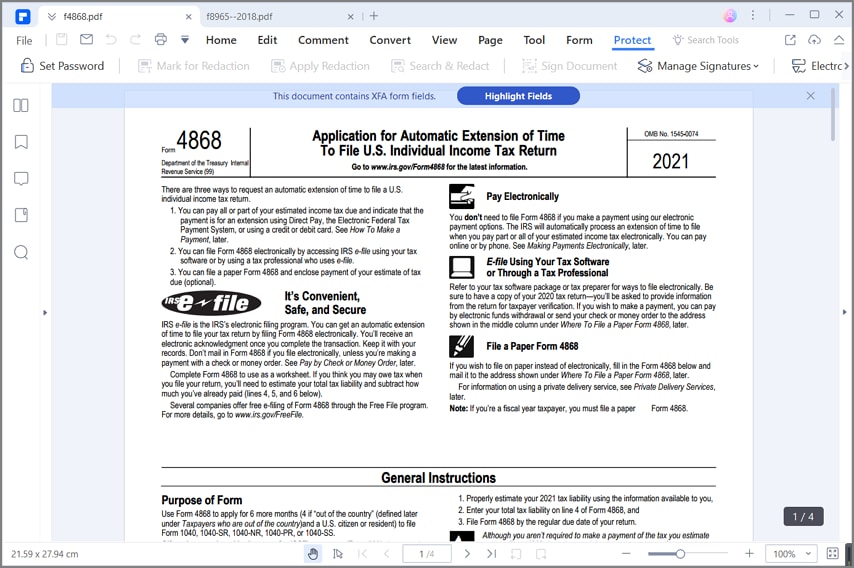Click the user account avatar
This screenshot has height=568, width=854.
click(x=730, y=15)
